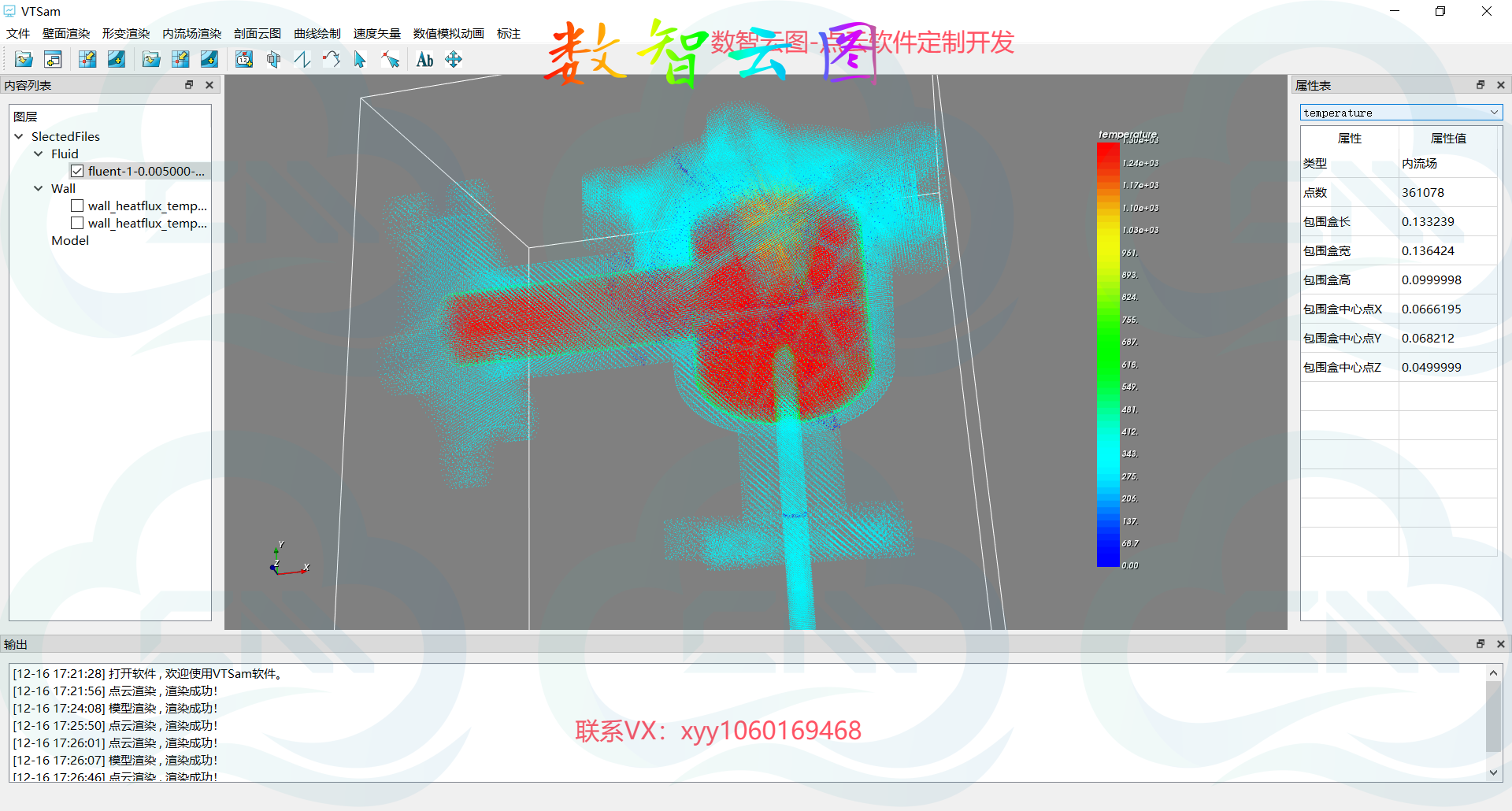Click the new window toolbar icon
This screenshot has width=1512, height=811.
(x=53, y=59)
